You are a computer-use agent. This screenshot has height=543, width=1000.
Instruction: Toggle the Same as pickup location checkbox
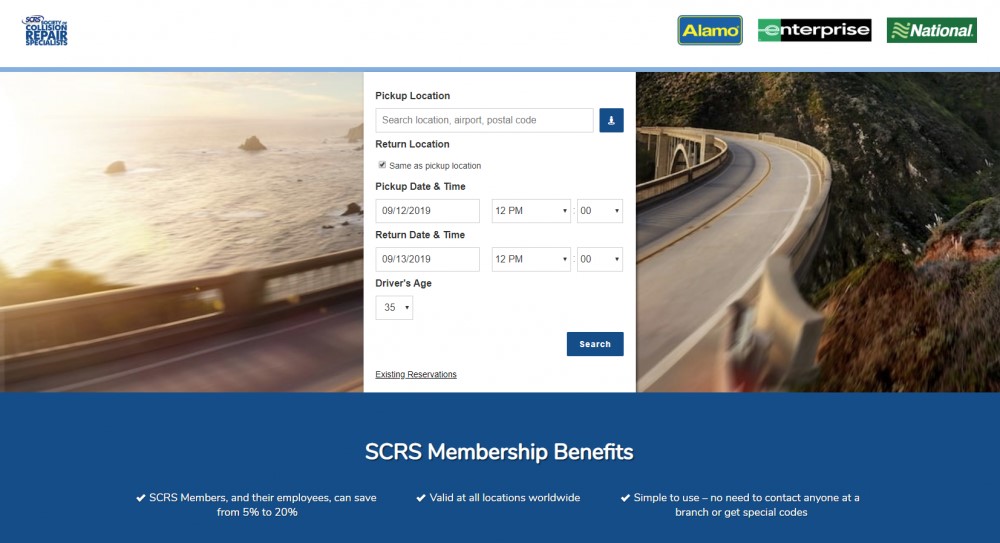[382, 165]
